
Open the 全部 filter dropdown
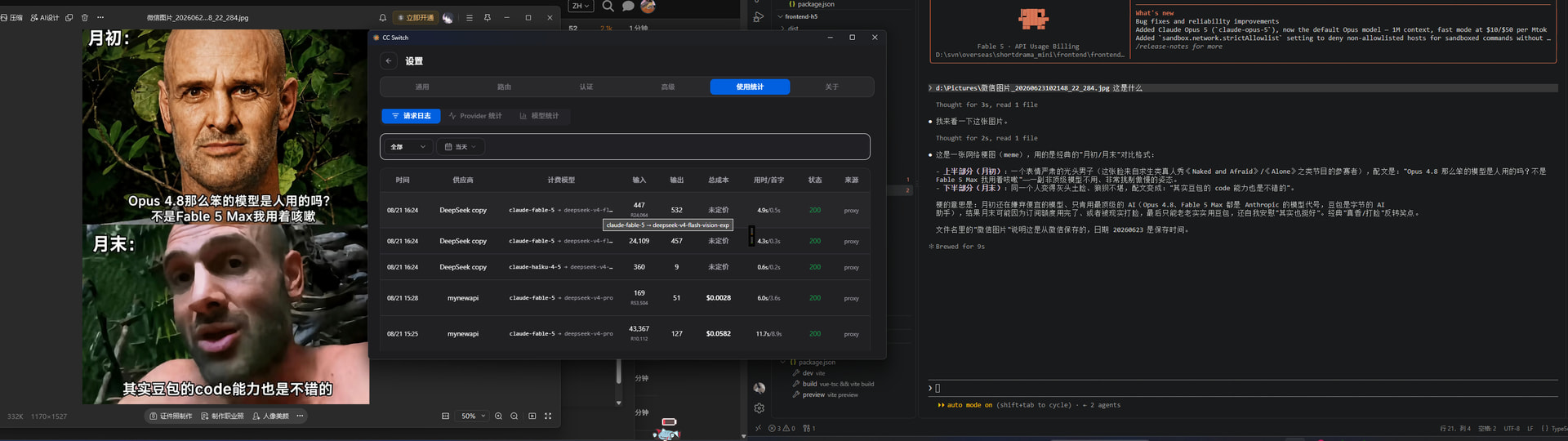point(408,147)
